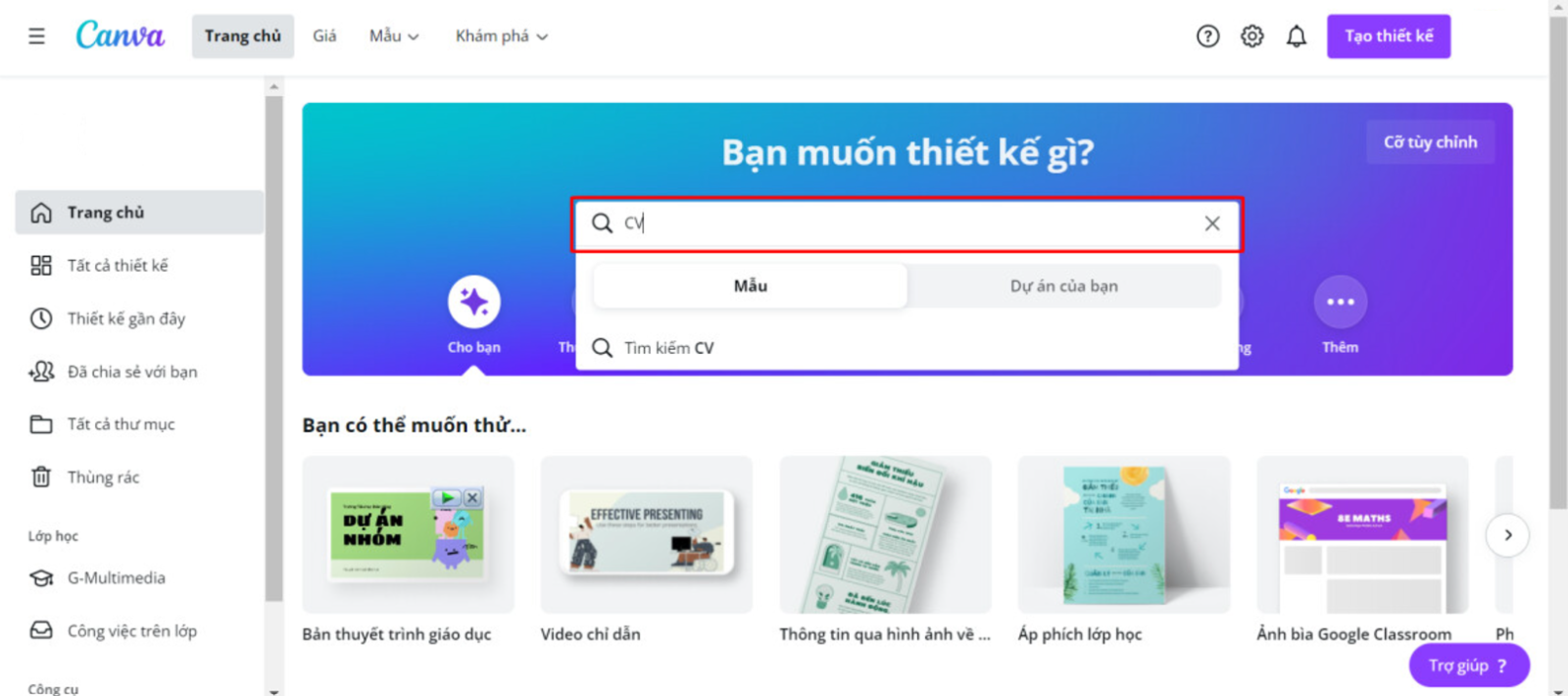The height and width of the screenshot is (696, 1568).
Task: Click the Tạo thiết kế button
Action: point(1389,36)
